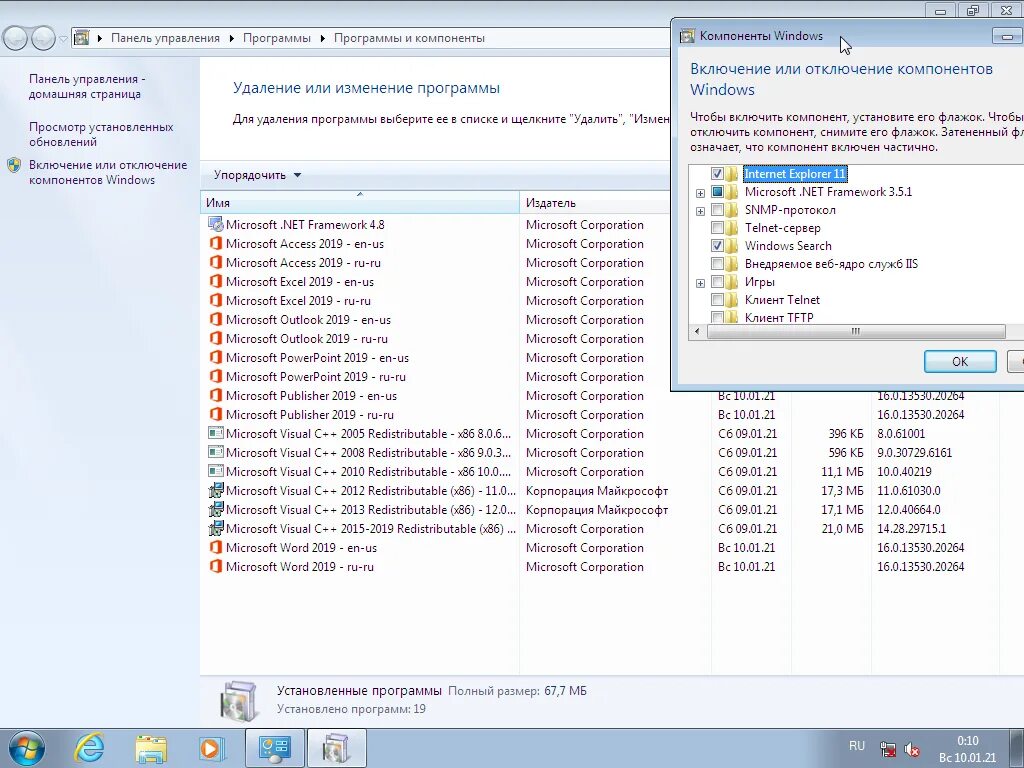This screenshot has width=1024, height=768.
Task: Click the Office icon beside PowerPoint 2019 ru-ru
Action: coord(216,376)
